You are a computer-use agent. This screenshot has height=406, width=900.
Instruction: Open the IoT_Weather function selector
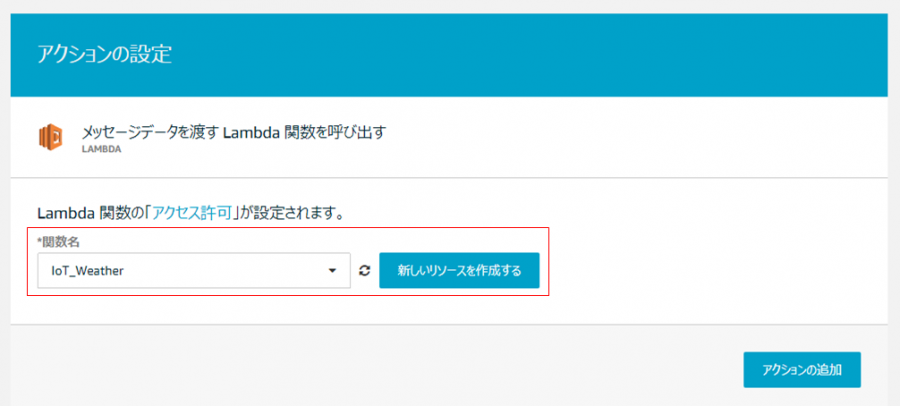194,270
